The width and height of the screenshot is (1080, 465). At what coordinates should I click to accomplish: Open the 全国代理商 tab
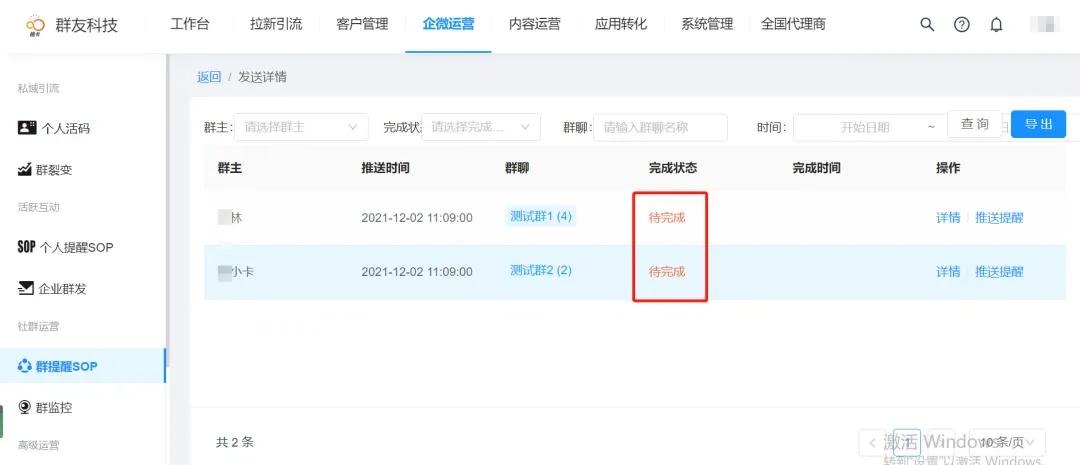[793, 24]
